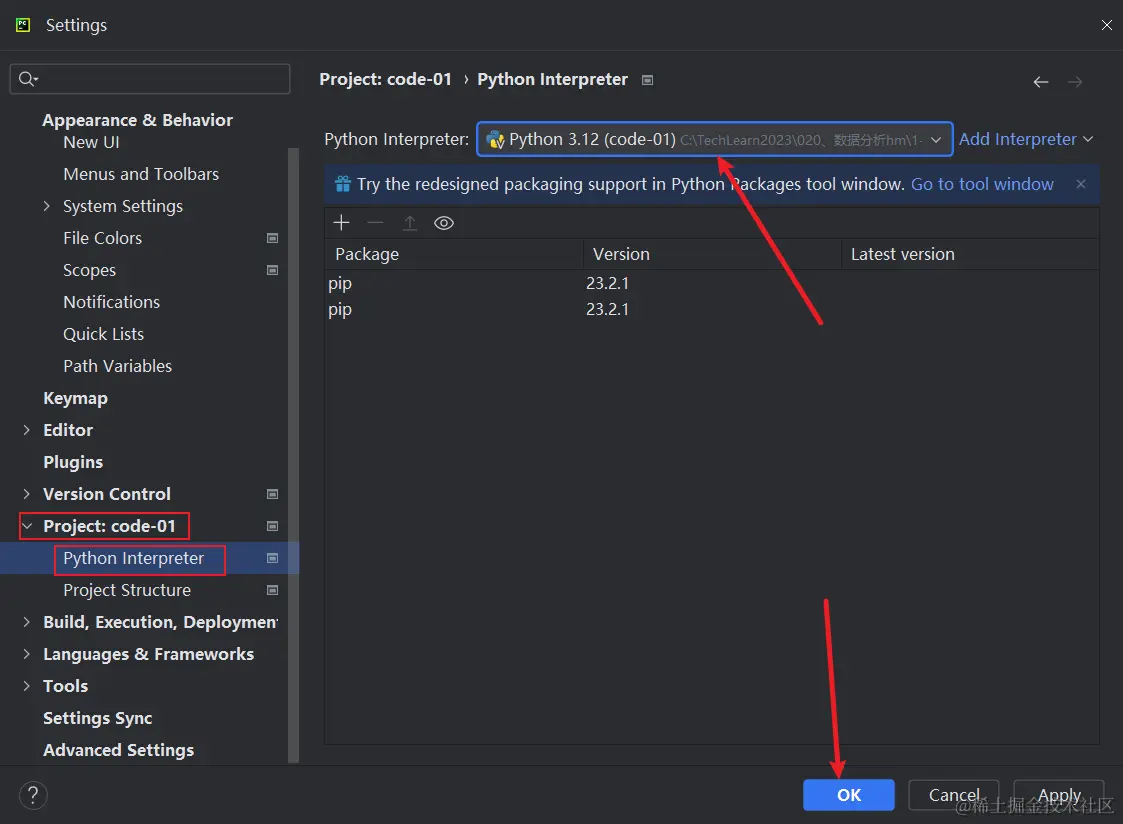Click the project-level icon next to Scopes
Viewport: 1123px width, 824px height.
coord(272,270)
